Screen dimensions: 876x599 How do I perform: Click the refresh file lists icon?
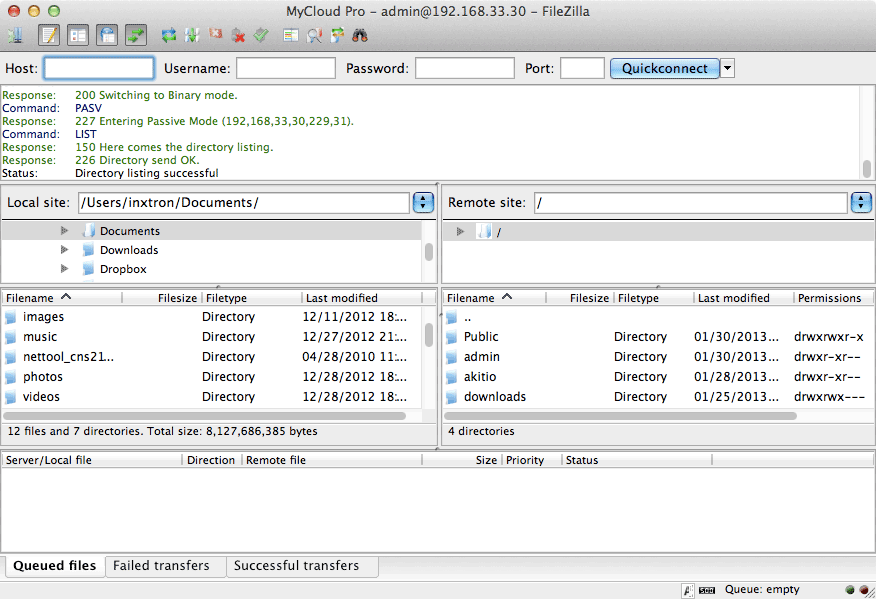169,36
